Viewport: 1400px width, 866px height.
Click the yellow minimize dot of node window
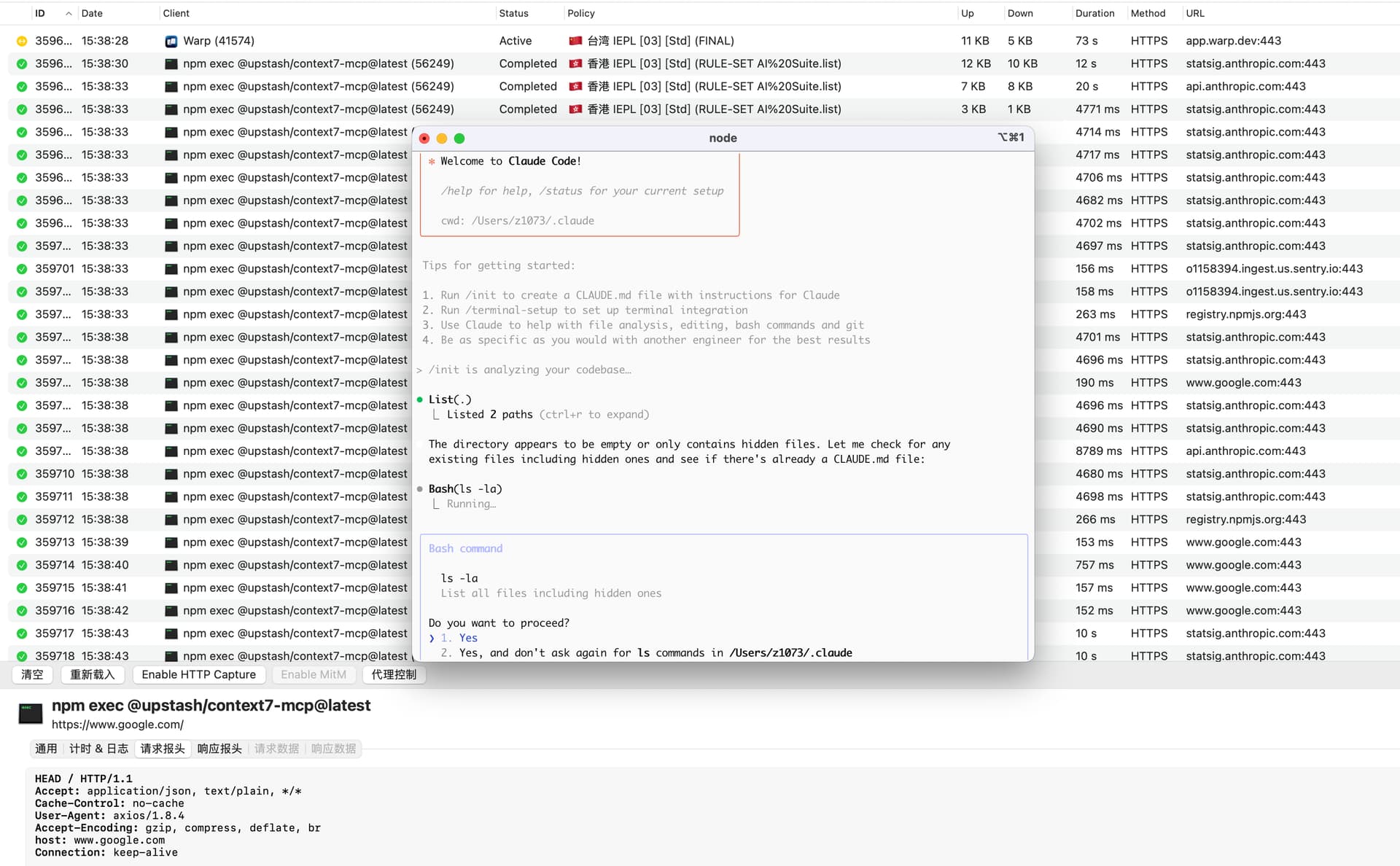[442, 139]
